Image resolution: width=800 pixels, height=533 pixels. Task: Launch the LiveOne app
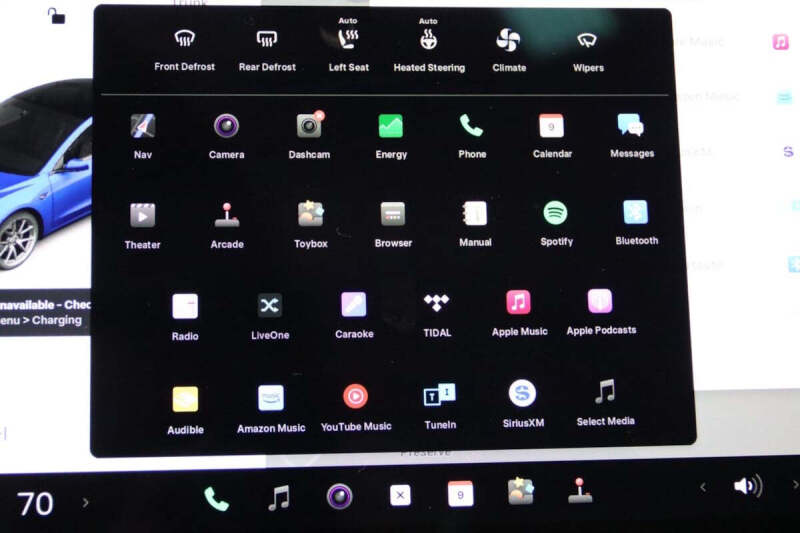[x=270, y=316]
